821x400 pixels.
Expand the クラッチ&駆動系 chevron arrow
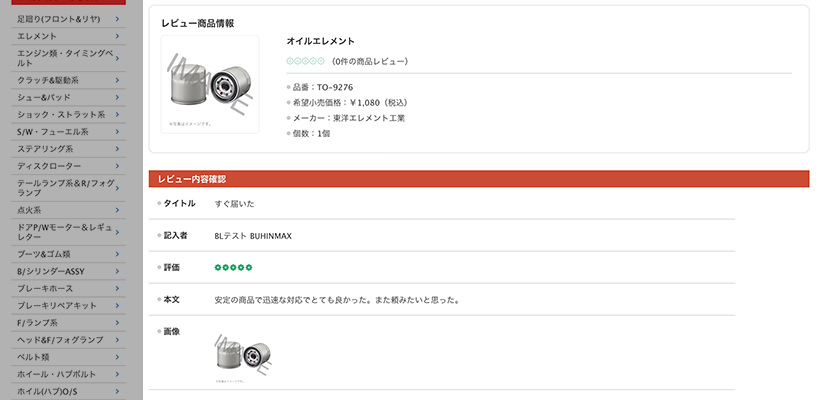(x=117, y=80)
